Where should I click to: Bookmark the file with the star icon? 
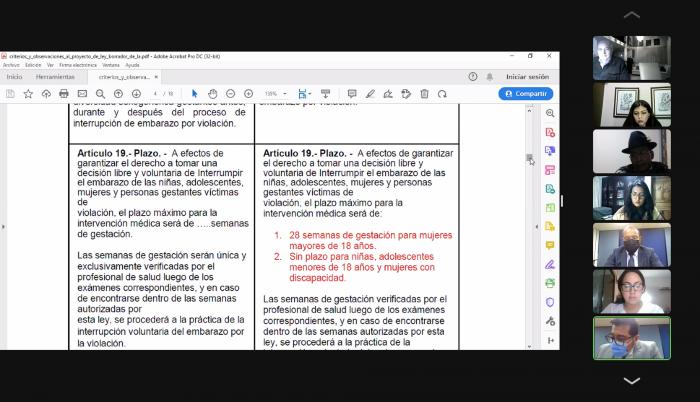pos(28,94)
